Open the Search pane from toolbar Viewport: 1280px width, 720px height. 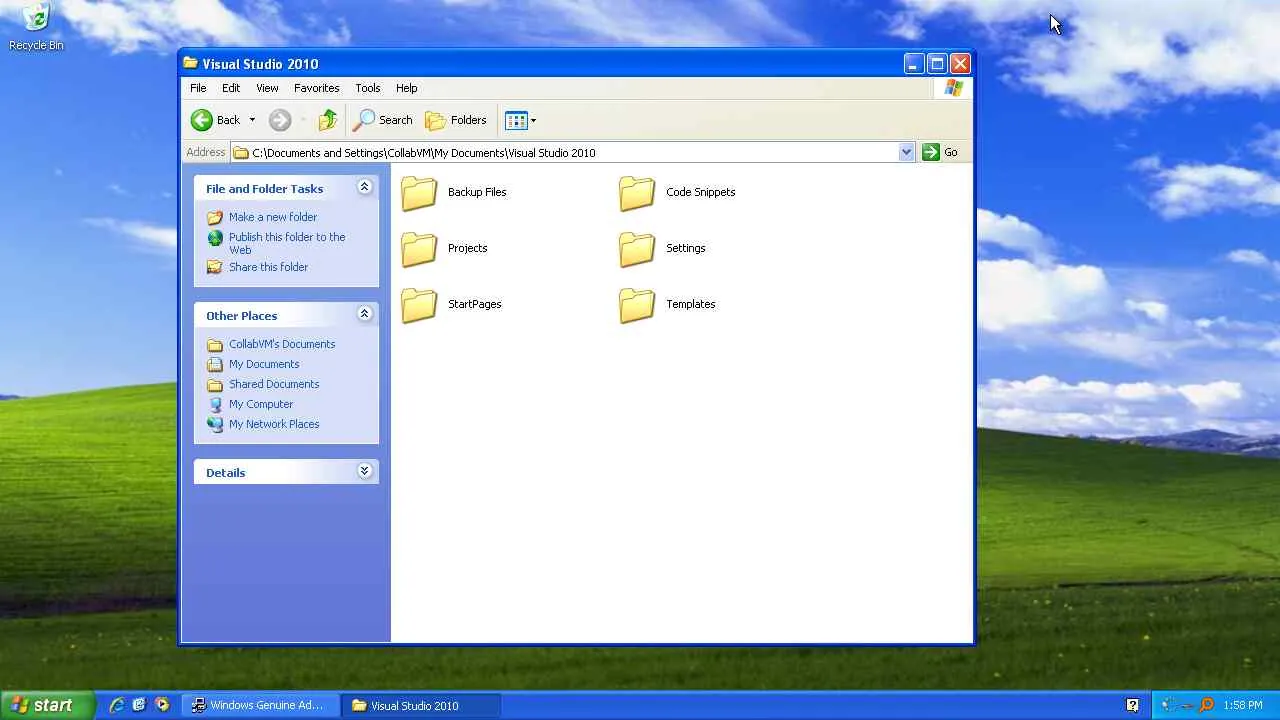click(x=383, y=120)
